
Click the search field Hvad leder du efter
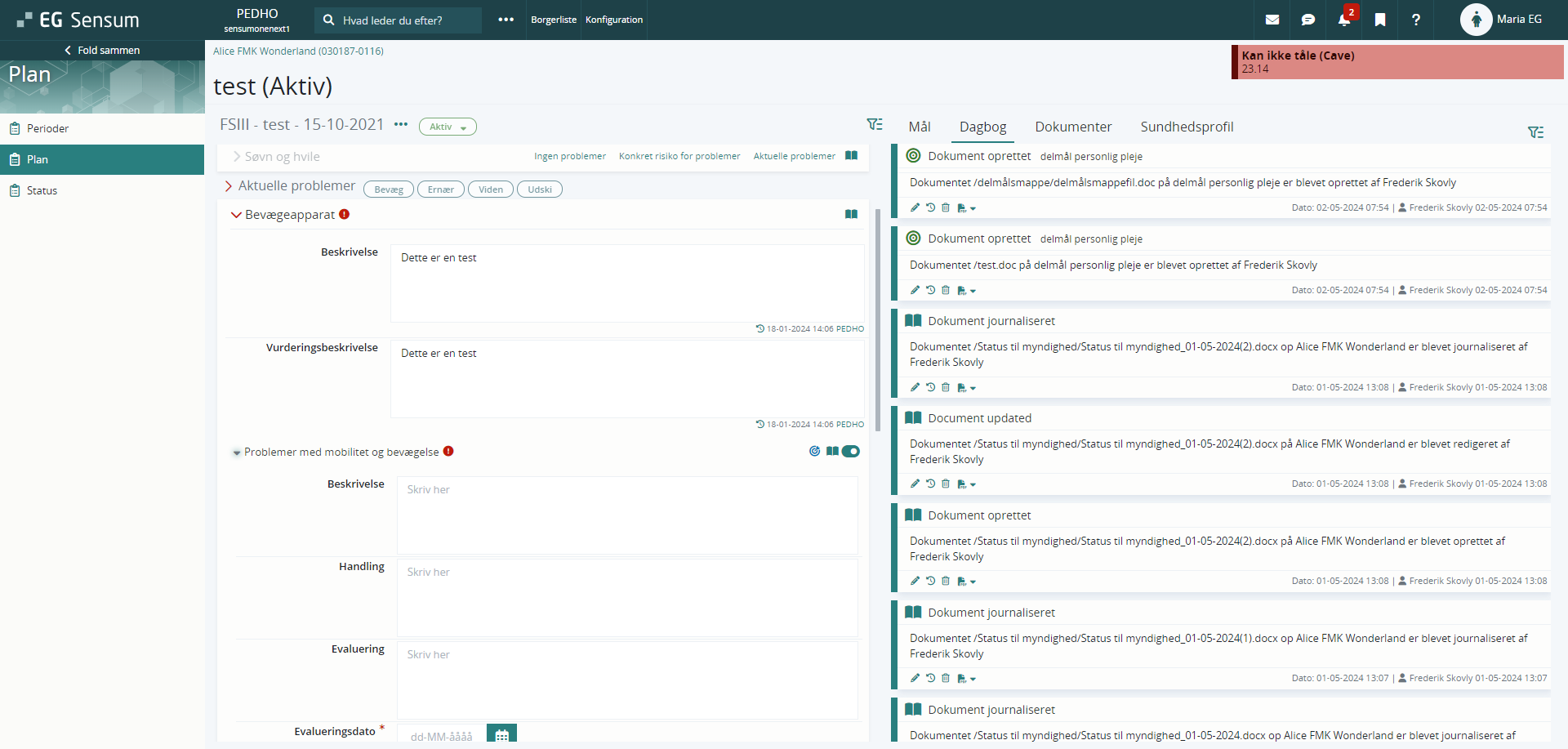[x=399, y=20]
